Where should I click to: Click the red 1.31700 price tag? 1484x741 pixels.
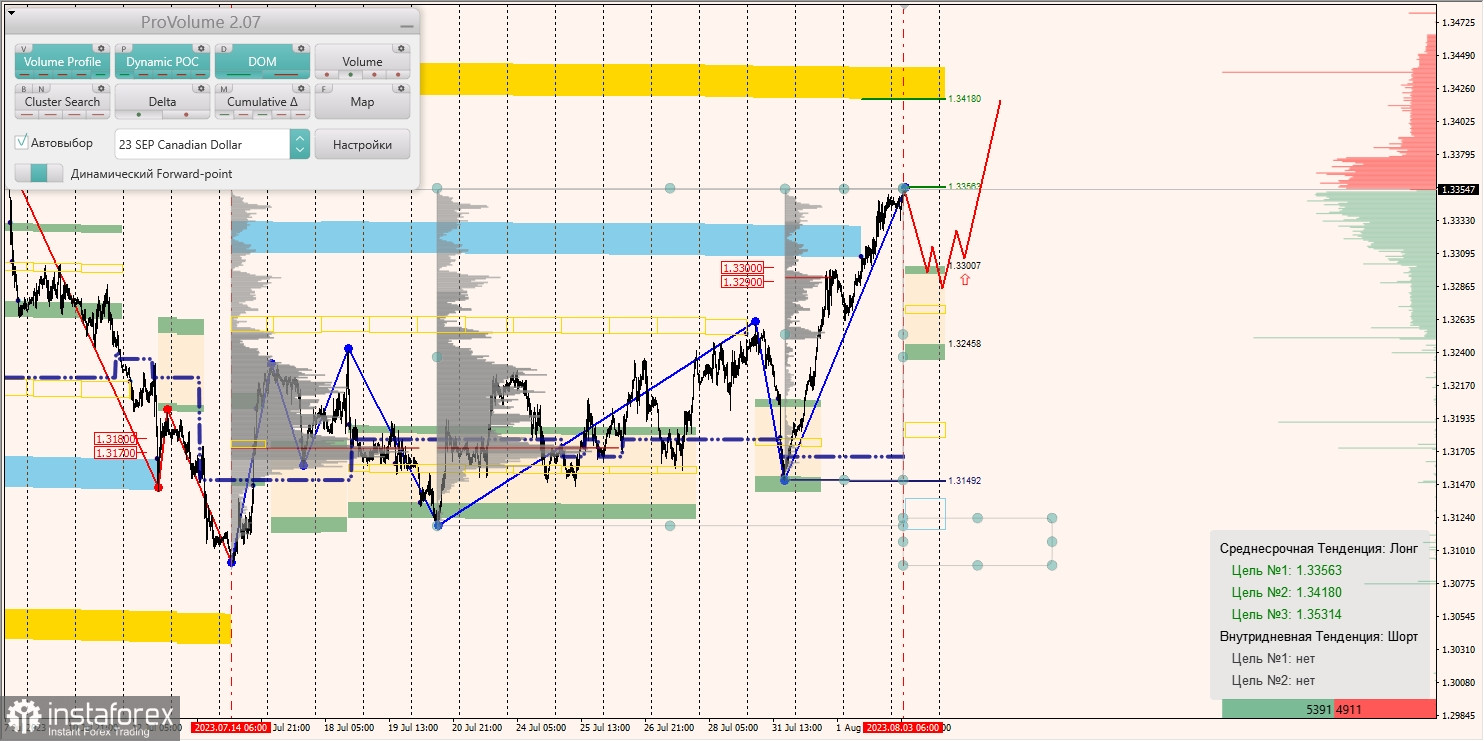116,452
